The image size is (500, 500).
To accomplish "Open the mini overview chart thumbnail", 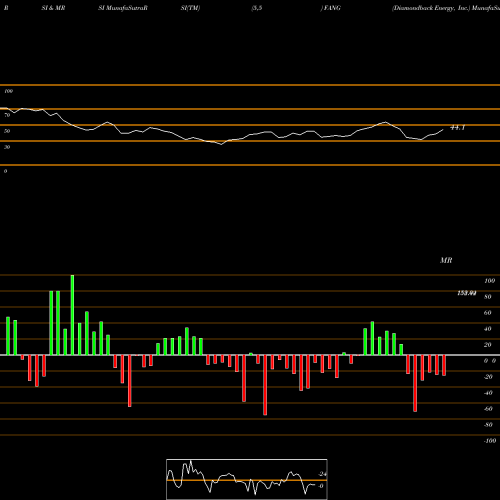I will click(247, 479).
